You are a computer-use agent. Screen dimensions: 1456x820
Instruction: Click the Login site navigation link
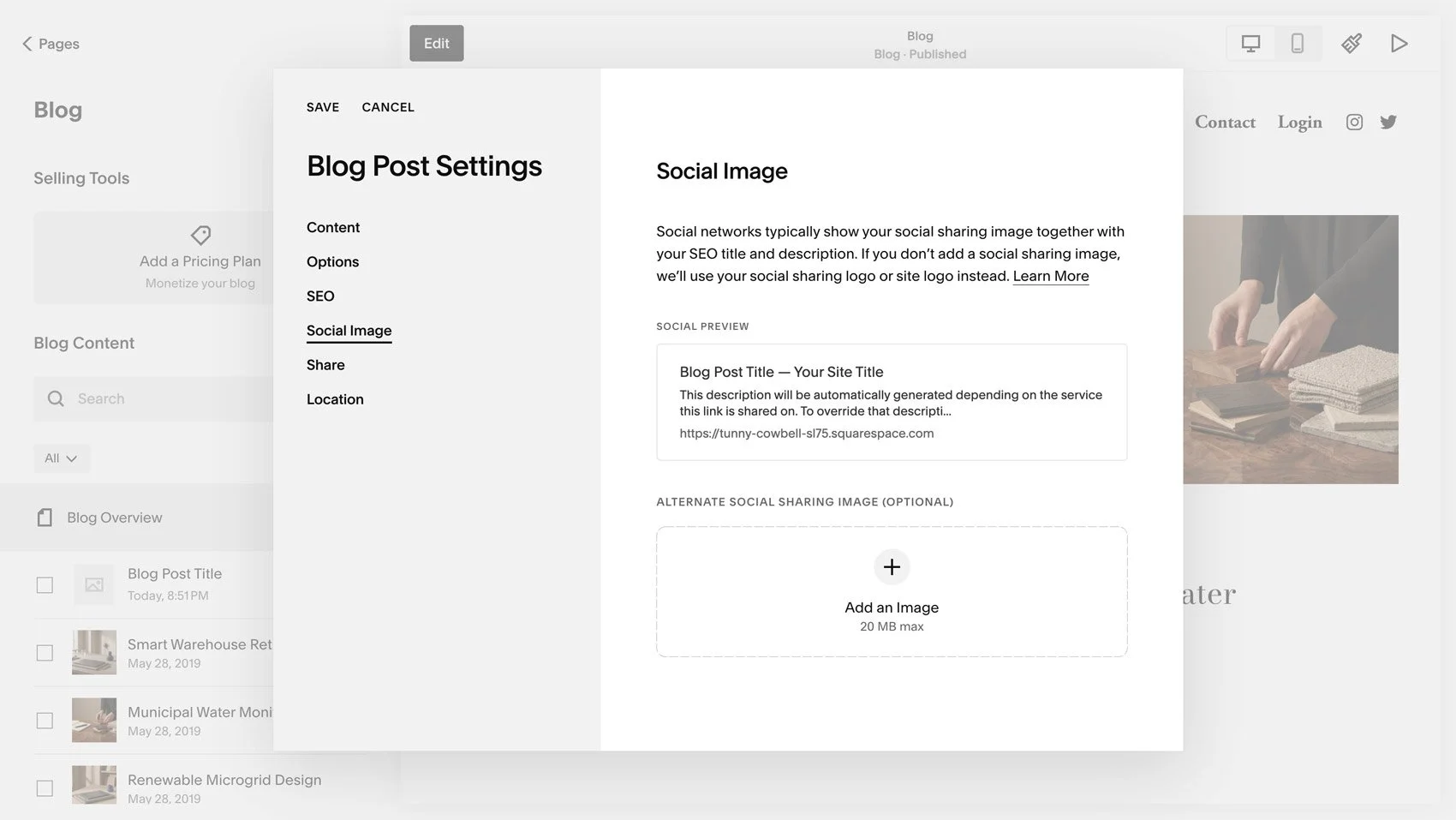[1299, 122]
